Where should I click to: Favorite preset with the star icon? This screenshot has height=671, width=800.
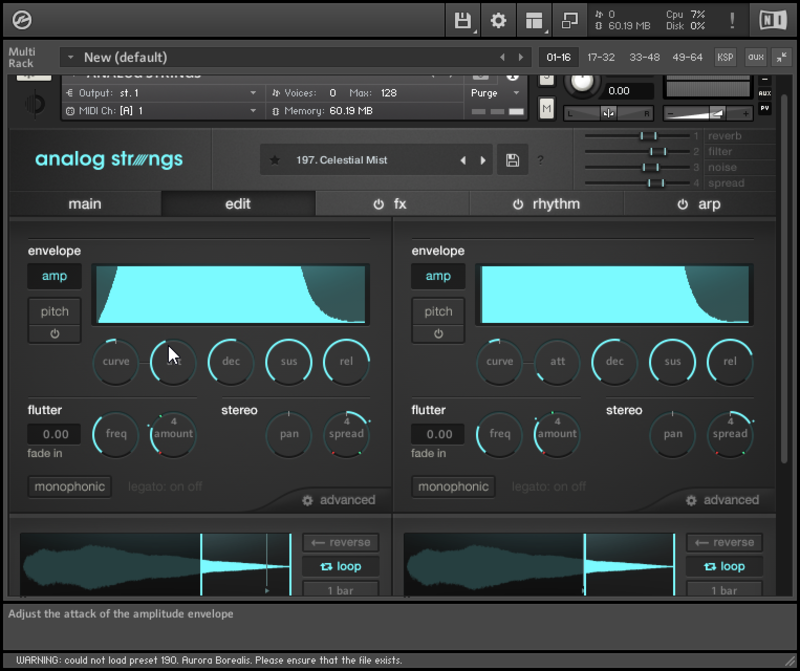274,160
